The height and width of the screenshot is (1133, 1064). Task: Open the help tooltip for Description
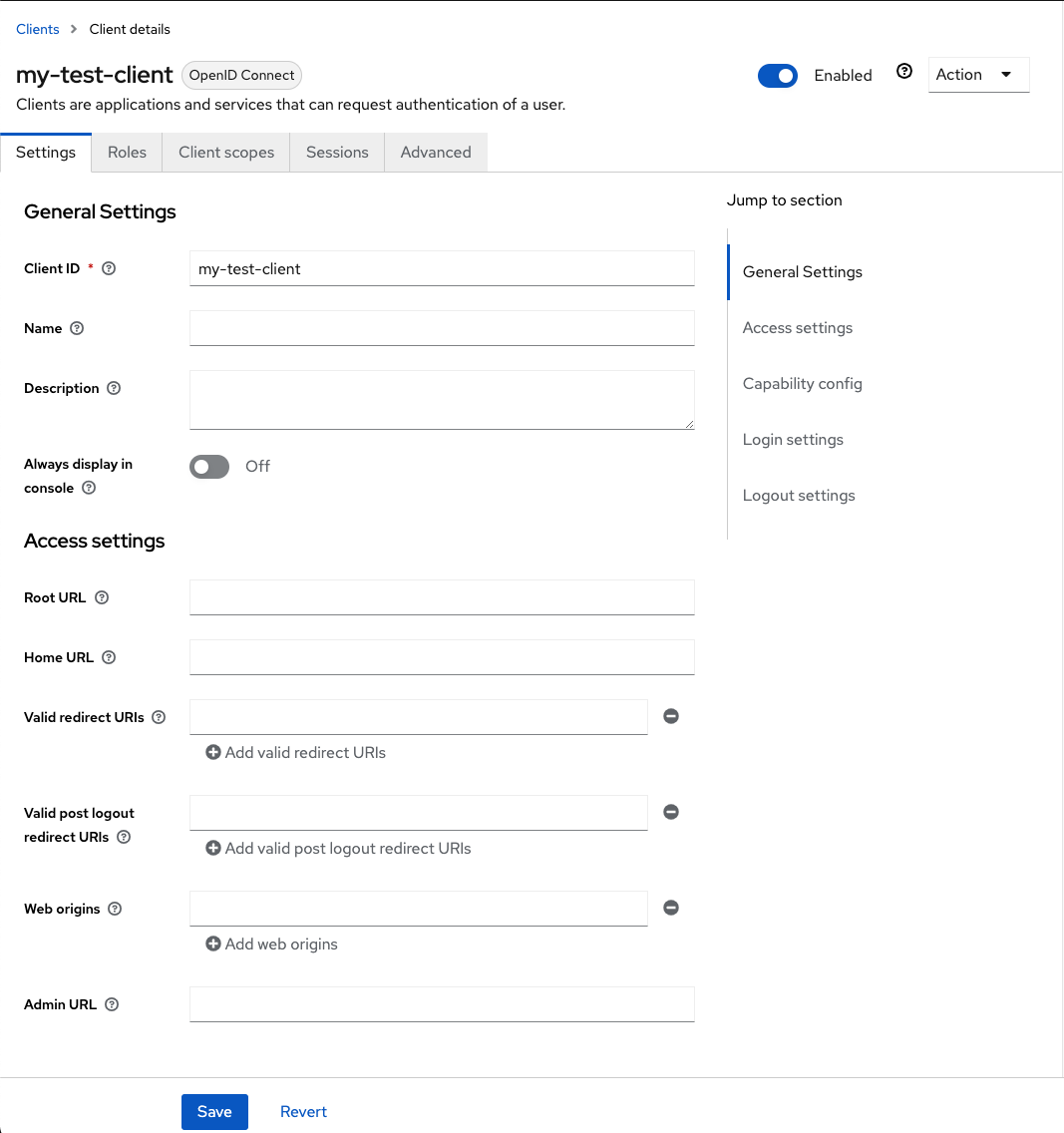point(114,388)
